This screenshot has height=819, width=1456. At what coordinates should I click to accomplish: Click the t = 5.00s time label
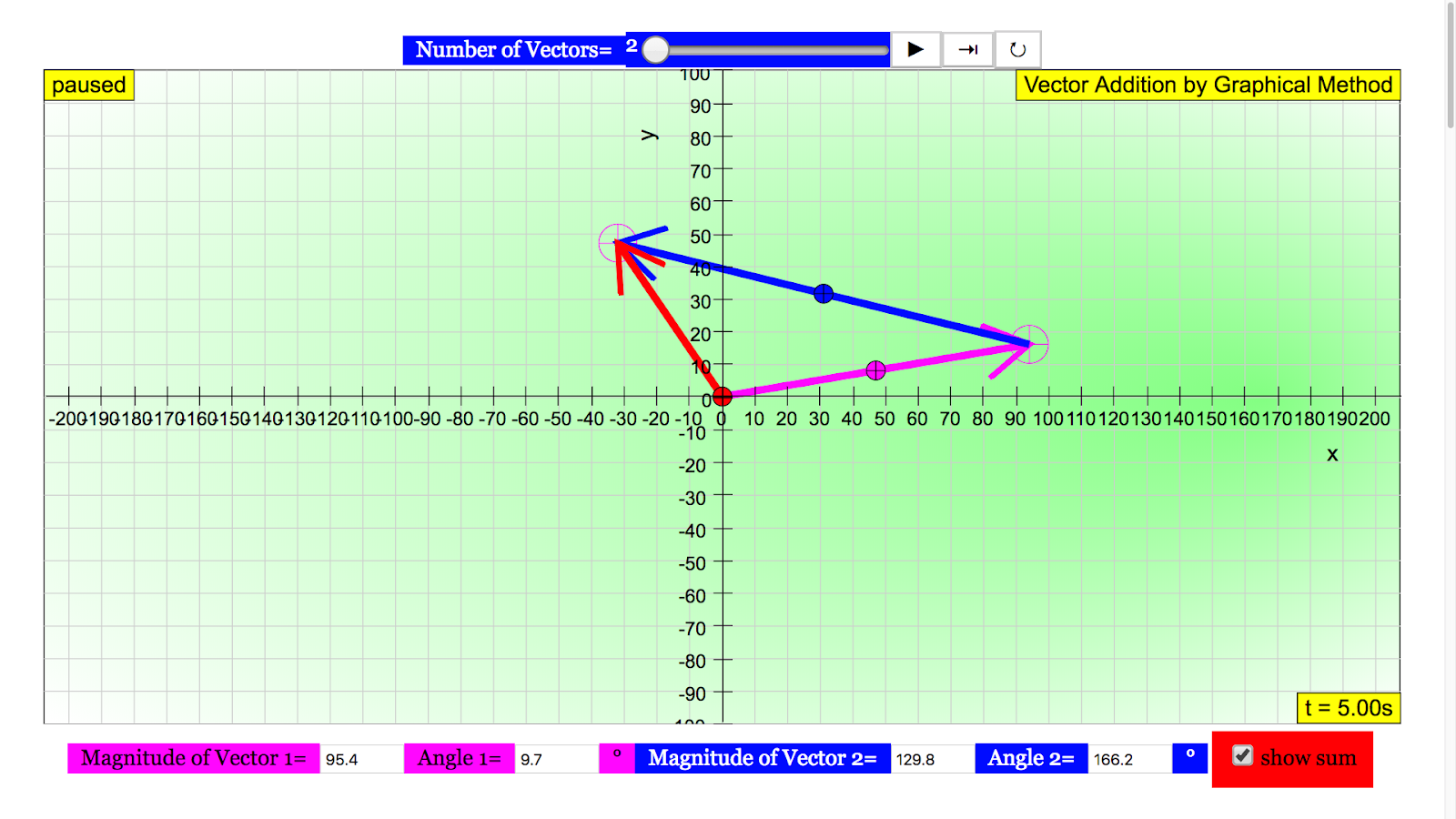click(1349, 708)
